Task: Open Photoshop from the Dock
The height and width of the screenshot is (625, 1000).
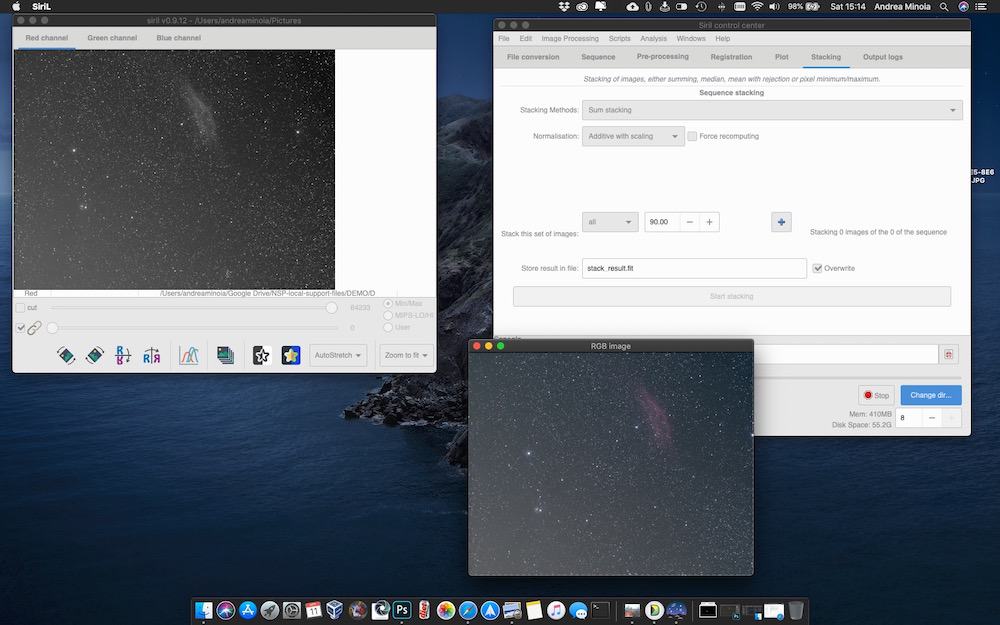Action: [402, 609]
